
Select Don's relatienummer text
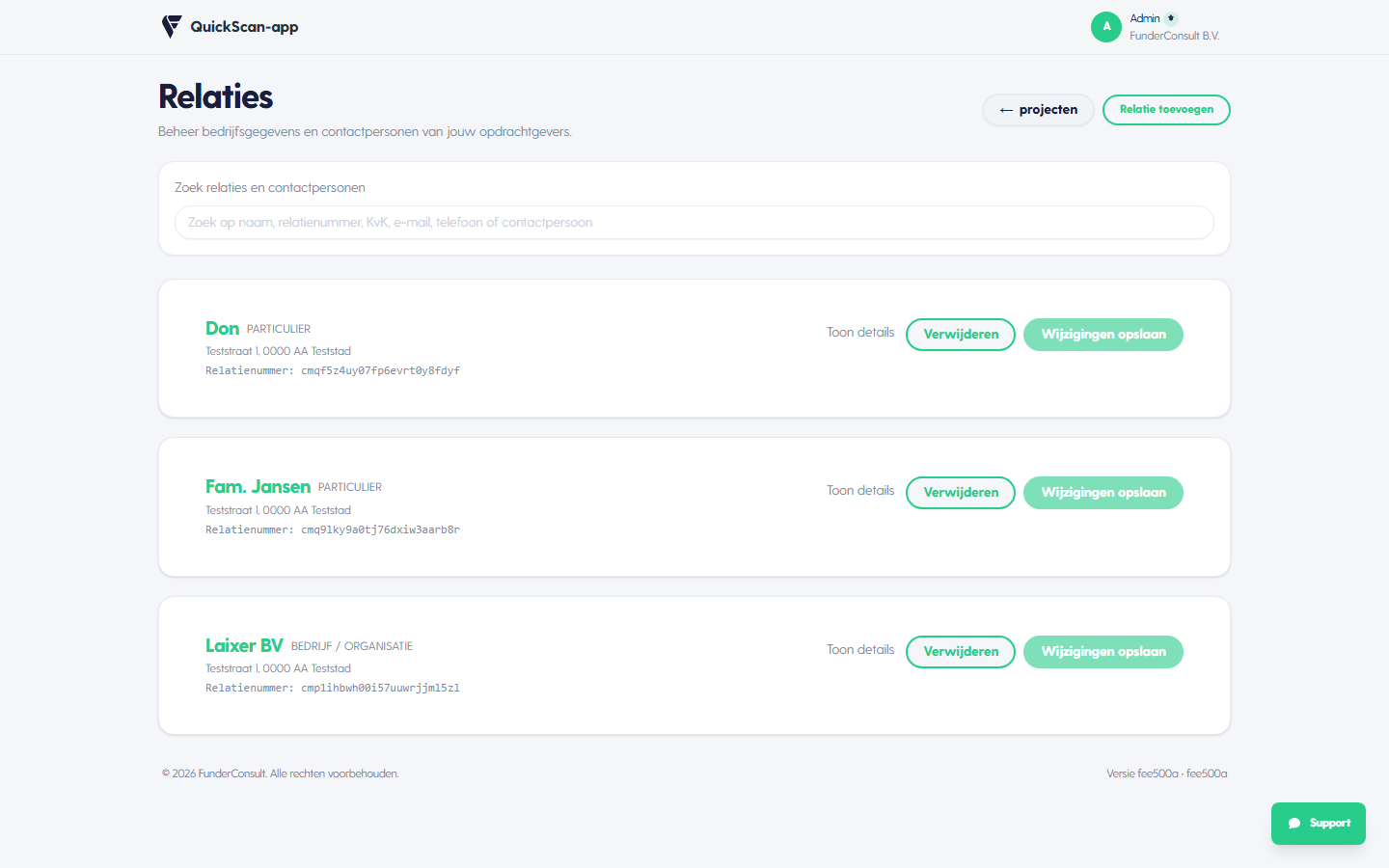pyautogui.click(x=333, y=371)
